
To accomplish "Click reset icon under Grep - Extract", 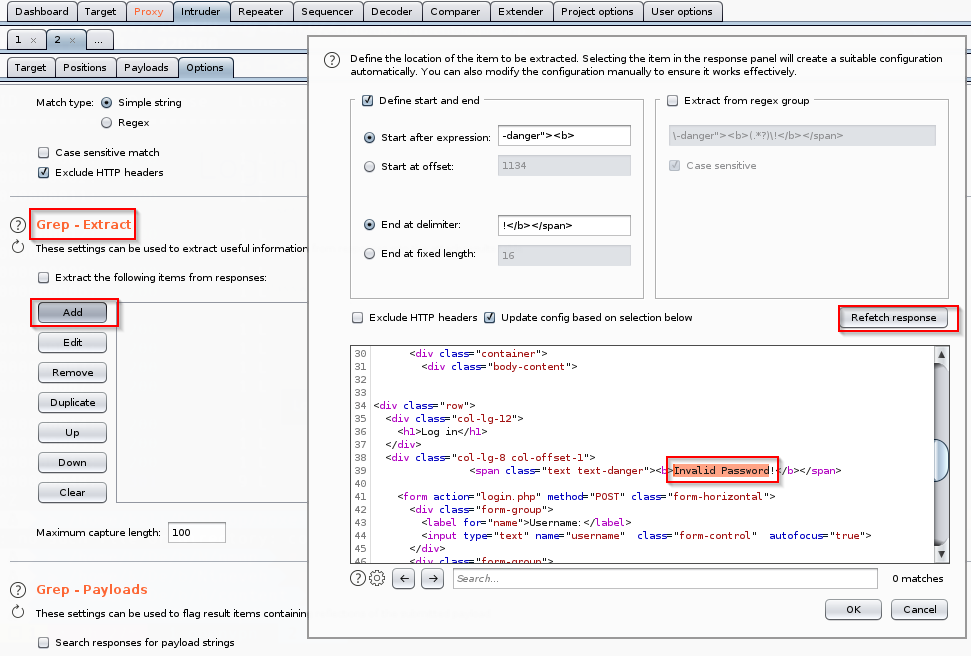I will tap(18, 247).
